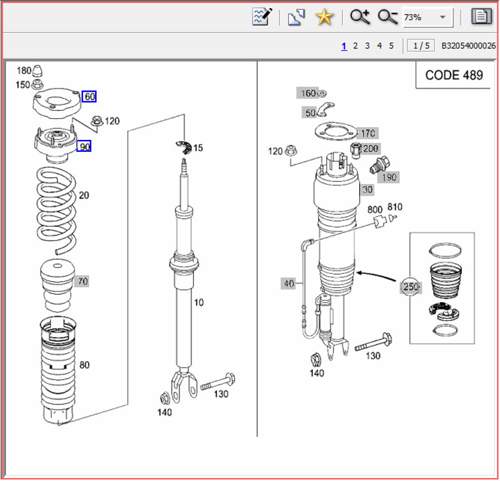Select part callout 190 valve

pyautogui.click(x=388, y=177)
